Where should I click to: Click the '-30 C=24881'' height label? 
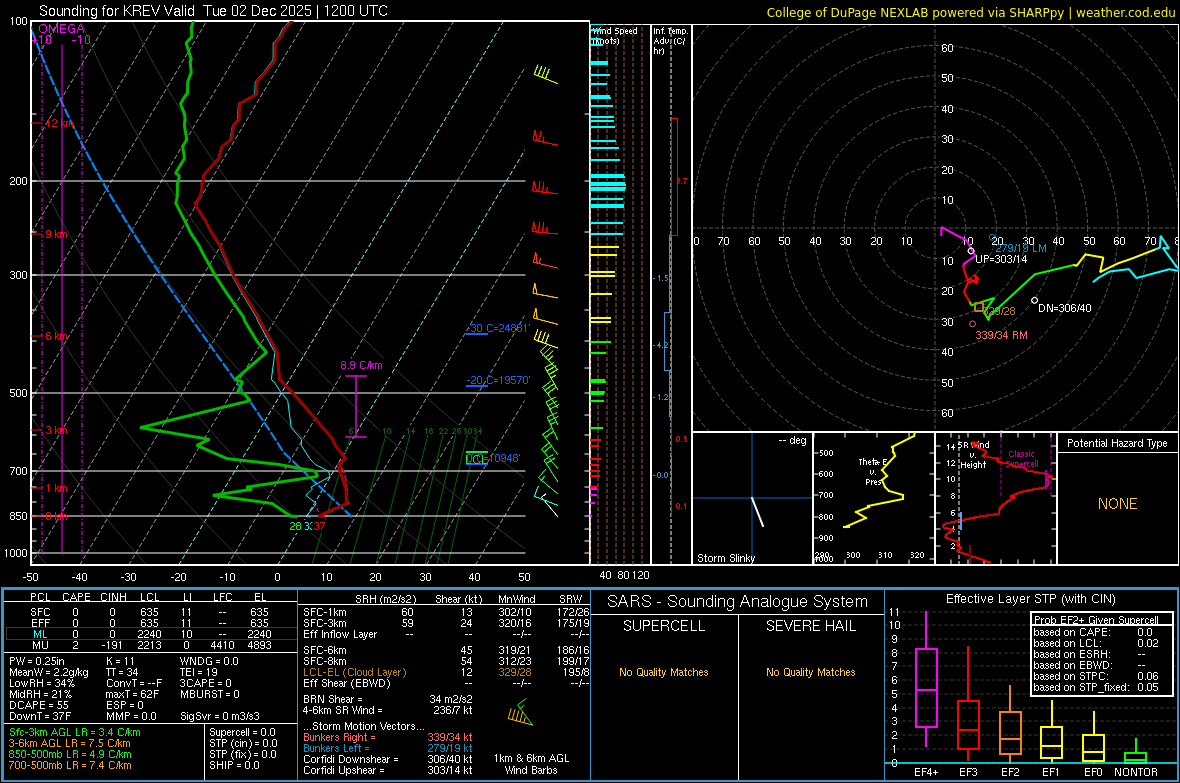pos(498,328)
